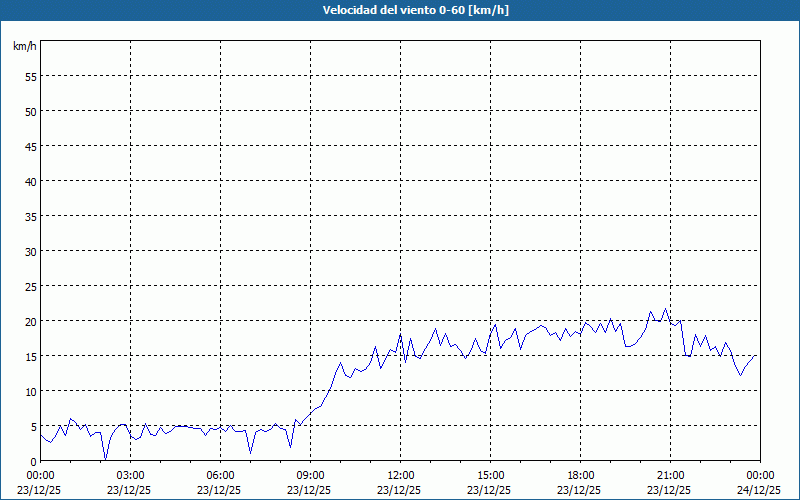The width and height of the screenshot is (800, 500).
Task: Click the wind line's zero dip near 02:00
Action: (105, 458)
